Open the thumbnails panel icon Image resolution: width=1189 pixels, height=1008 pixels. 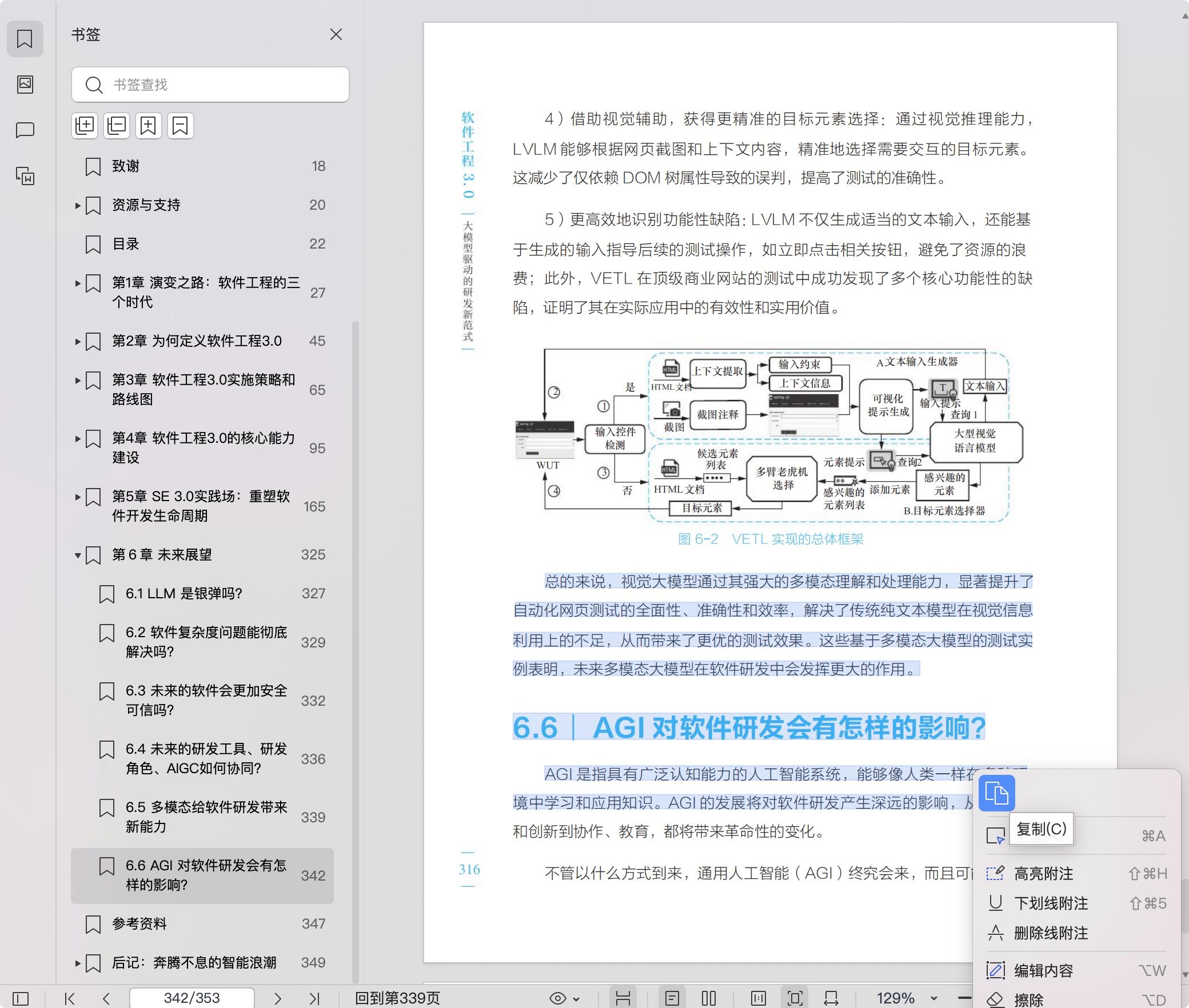click(x=25, y=85)
